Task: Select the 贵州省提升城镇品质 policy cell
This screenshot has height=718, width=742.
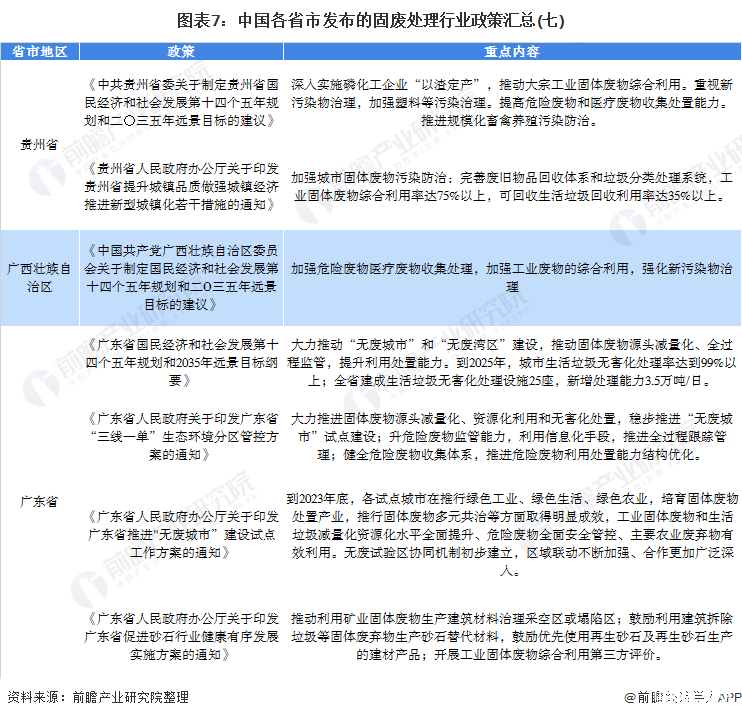Action: tap(181, 186)
